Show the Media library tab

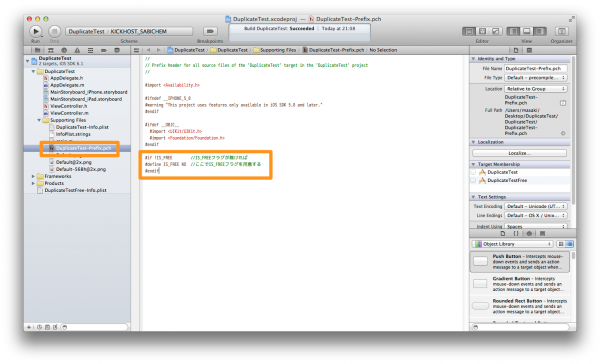click(543, 233)
